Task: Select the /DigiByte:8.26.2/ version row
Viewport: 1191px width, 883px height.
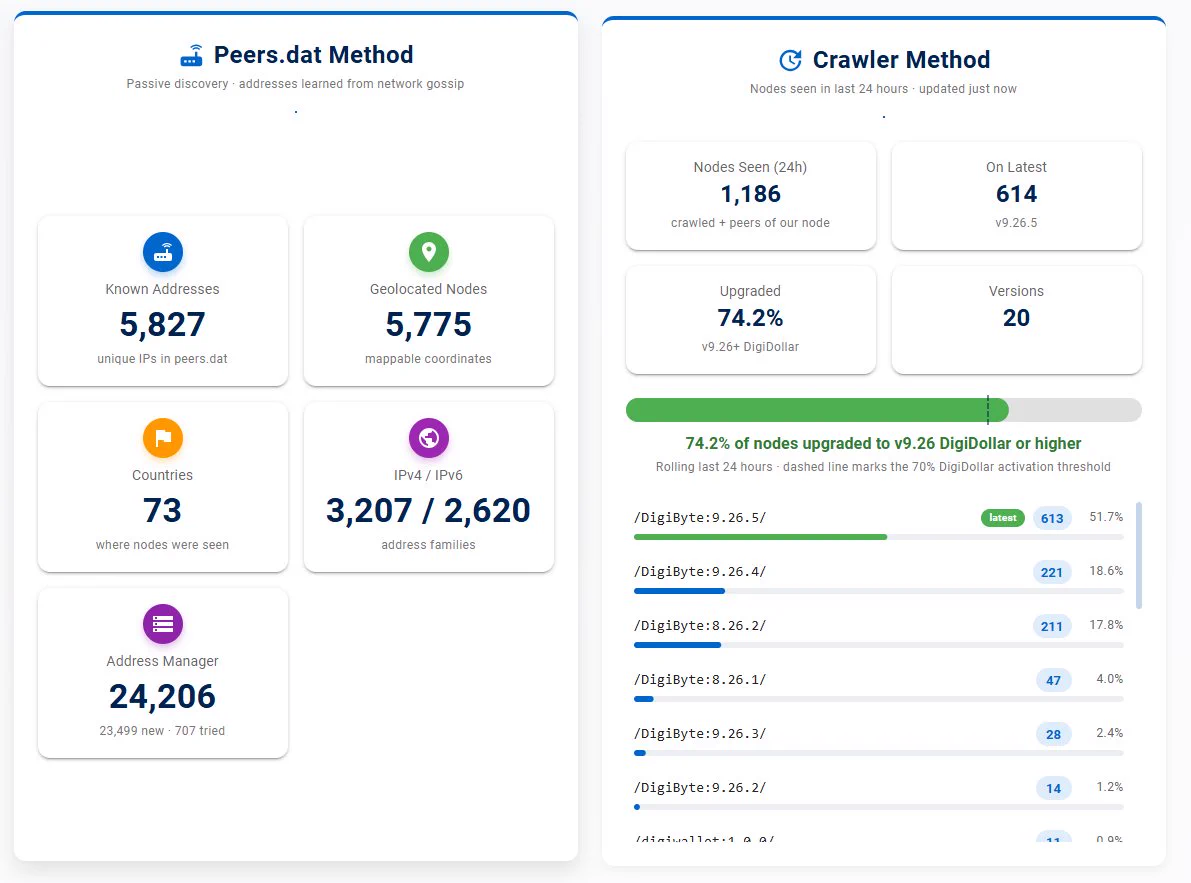Action: [879, 631]
